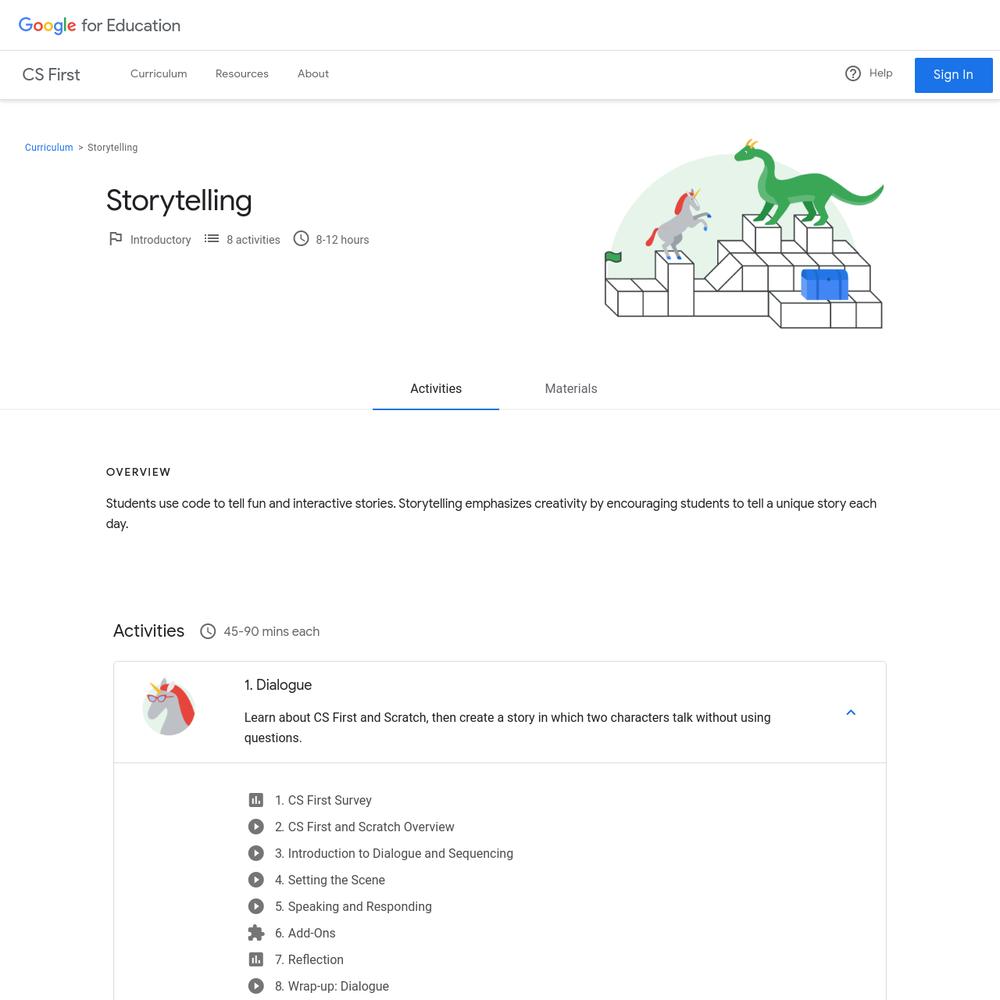Click the survey chart icon beside CS First Survey
1000x1000 pixels.
pyautogui.click(x=256, y=800)
